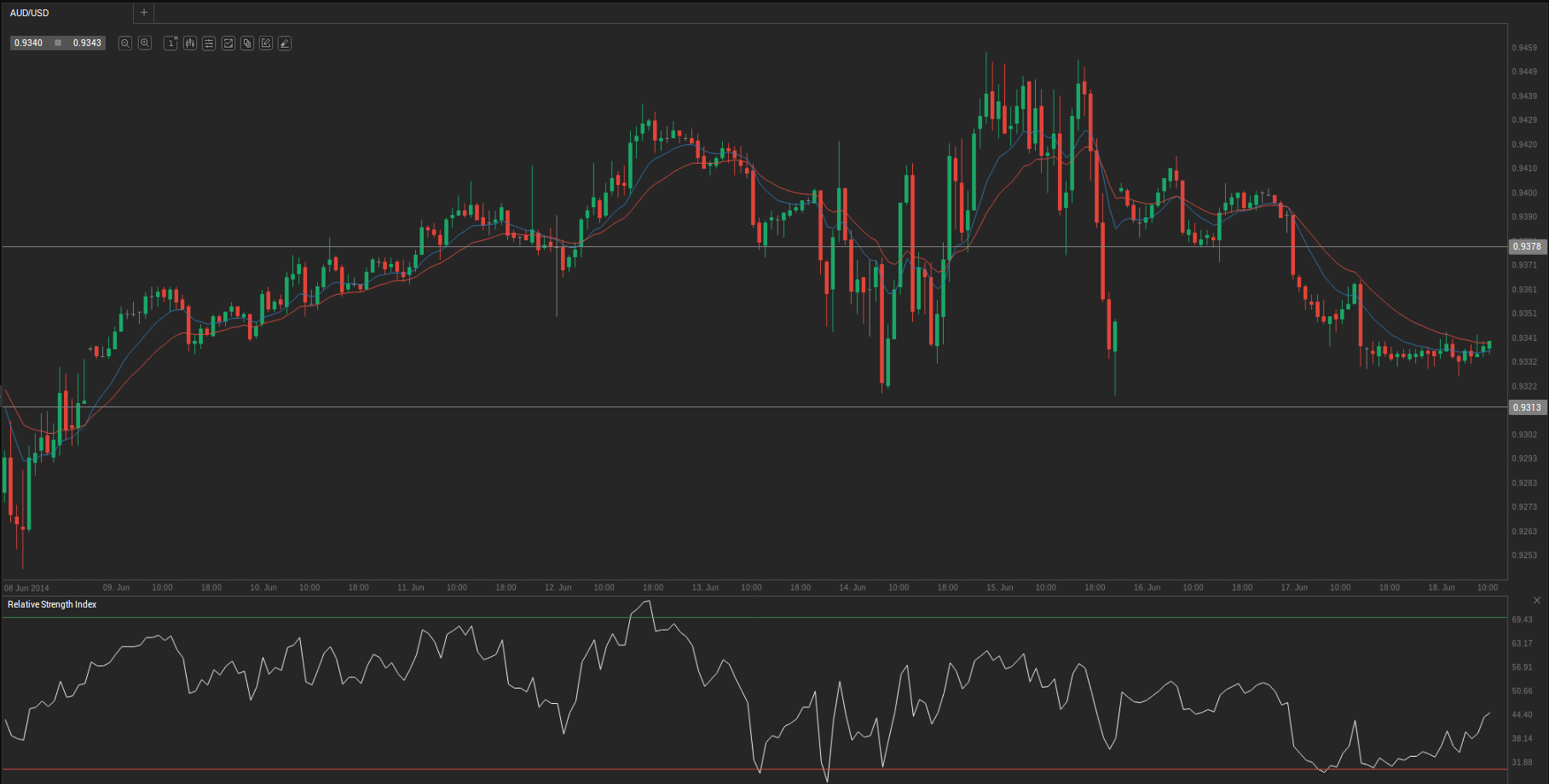The height and width of the screenshot is (784, 1549).
Task: Select the 0.9313 horizontal line label
Action: [1527, 407]
